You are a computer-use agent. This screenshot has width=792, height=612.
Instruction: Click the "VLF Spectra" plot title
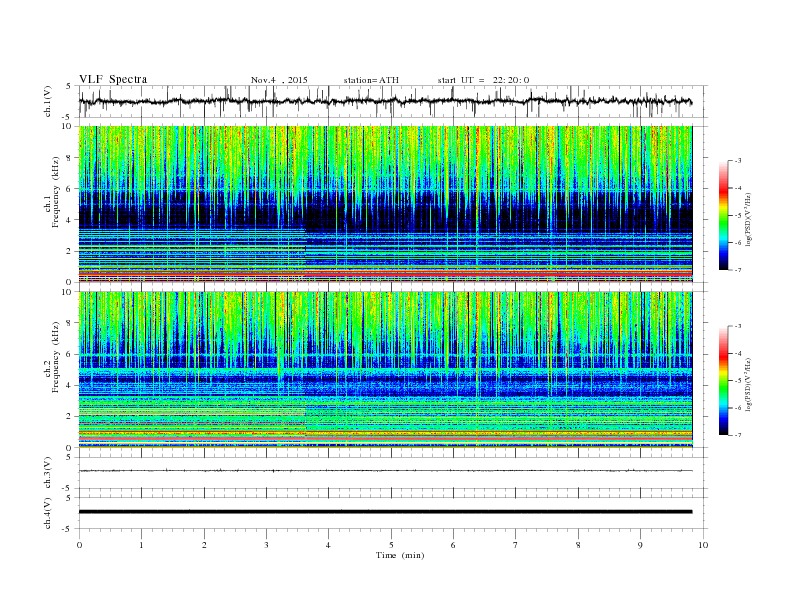113,79
